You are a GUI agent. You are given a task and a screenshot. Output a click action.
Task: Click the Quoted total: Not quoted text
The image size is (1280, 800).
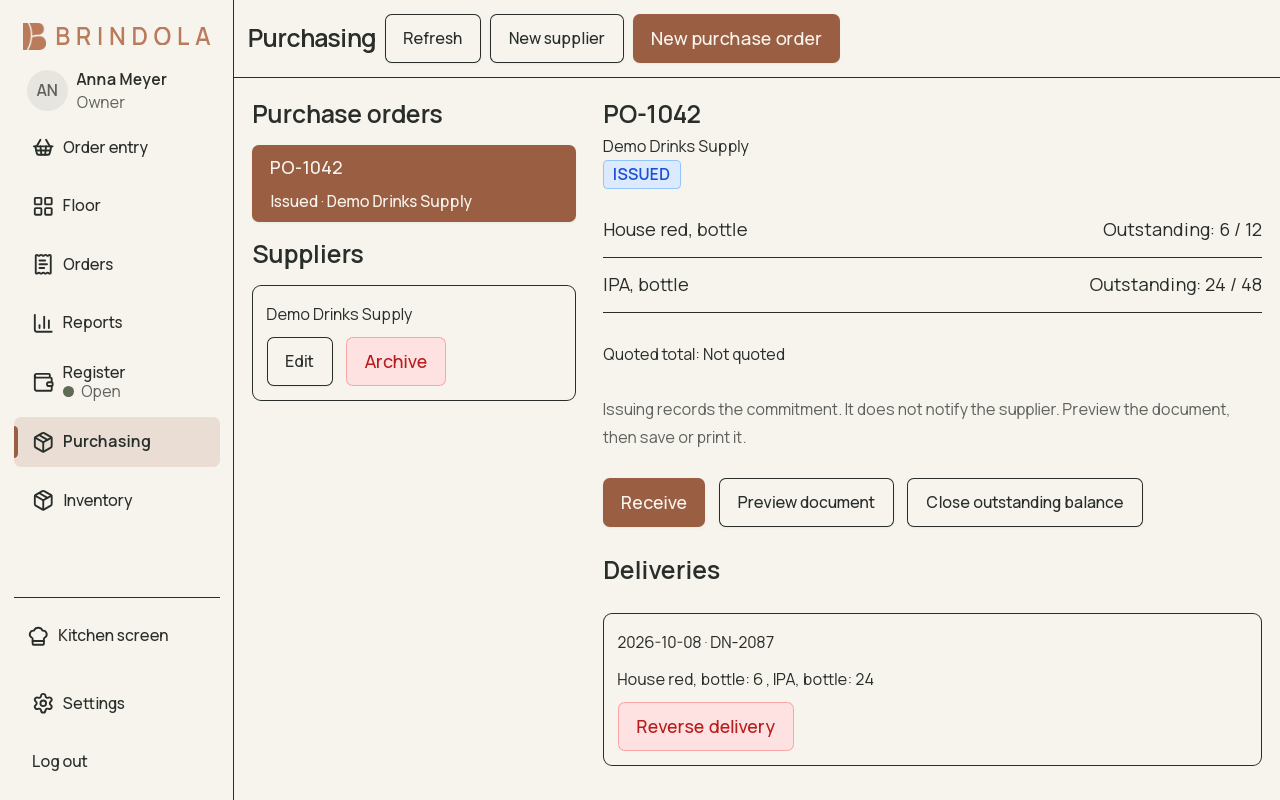694,354
